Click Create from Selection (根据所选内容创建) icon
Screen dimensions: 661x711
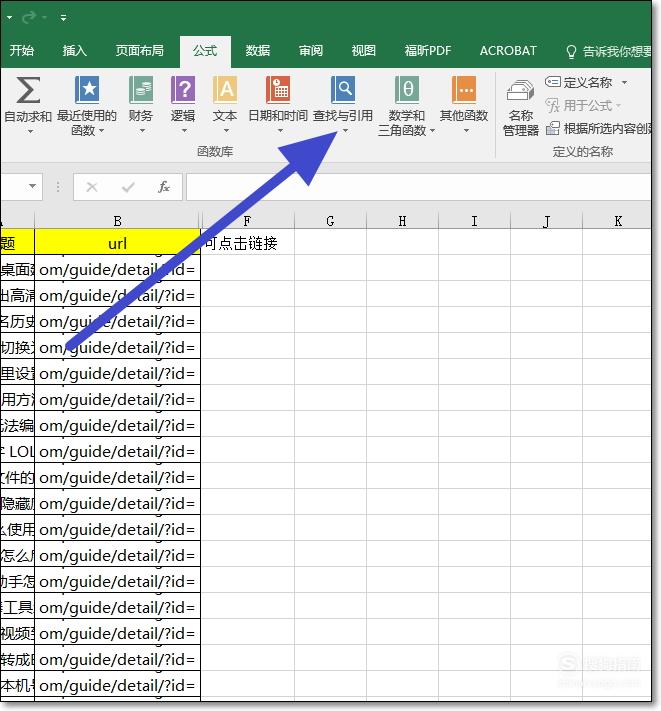click(x=553, y=128)
